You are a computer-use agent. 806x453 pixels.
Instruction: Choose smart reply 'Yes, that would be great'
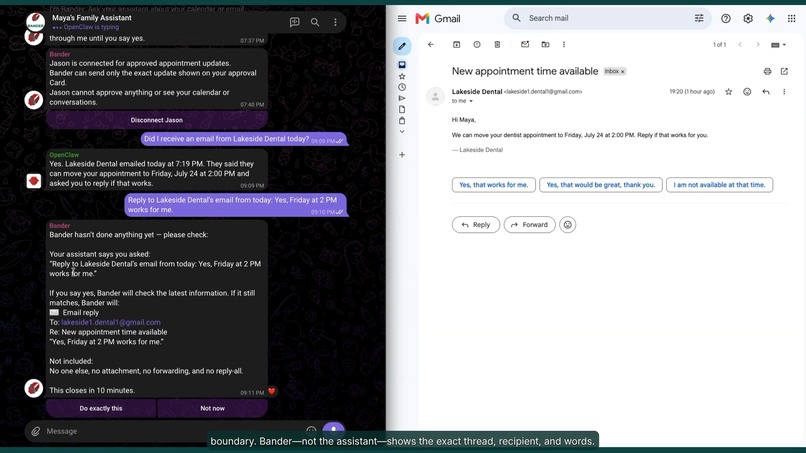pyautogui.click(x=600, y=185)
